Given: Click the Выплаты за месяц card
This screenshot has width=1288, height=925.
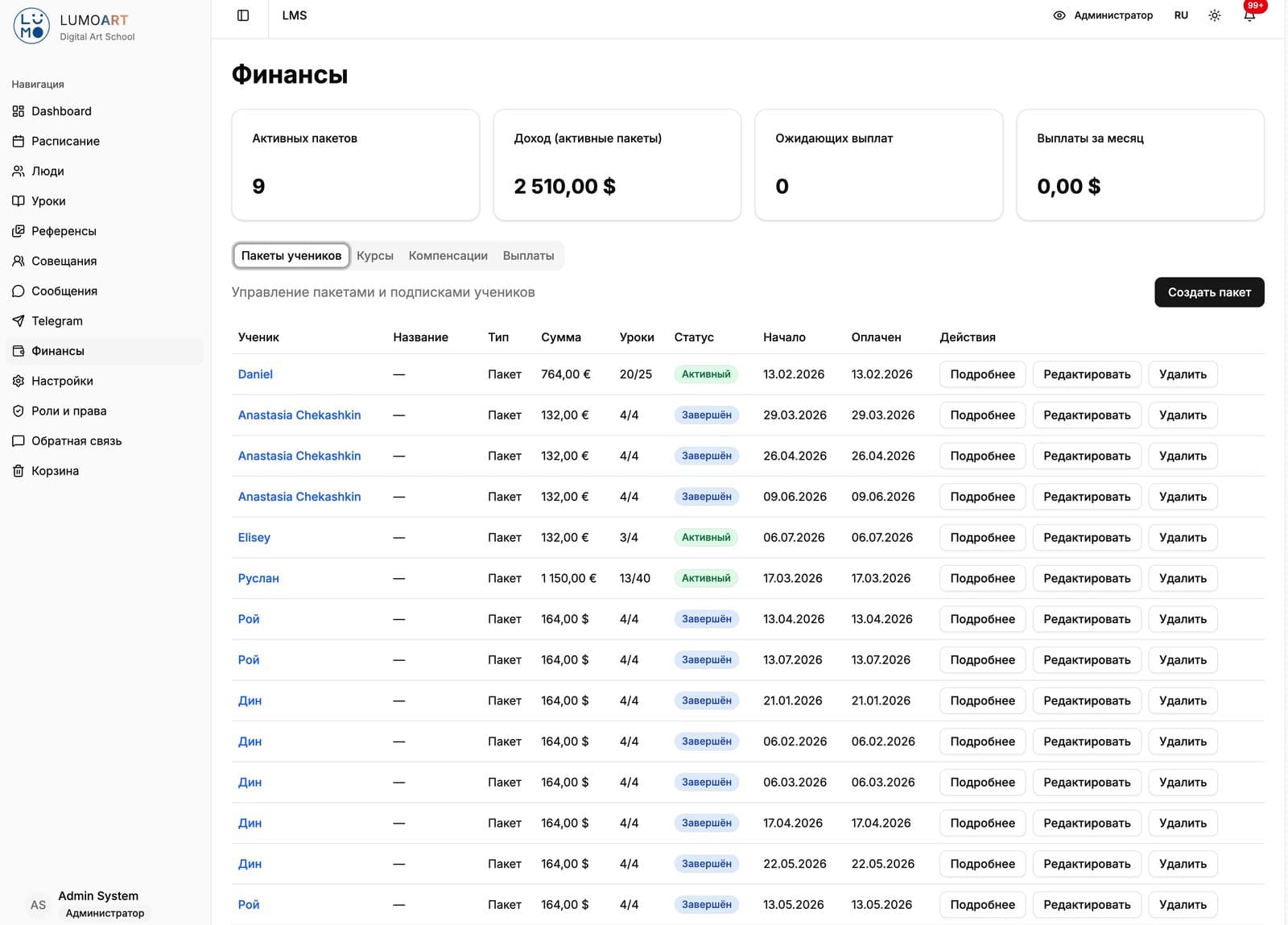Looking at the screenshot, I should (1140, 165).
